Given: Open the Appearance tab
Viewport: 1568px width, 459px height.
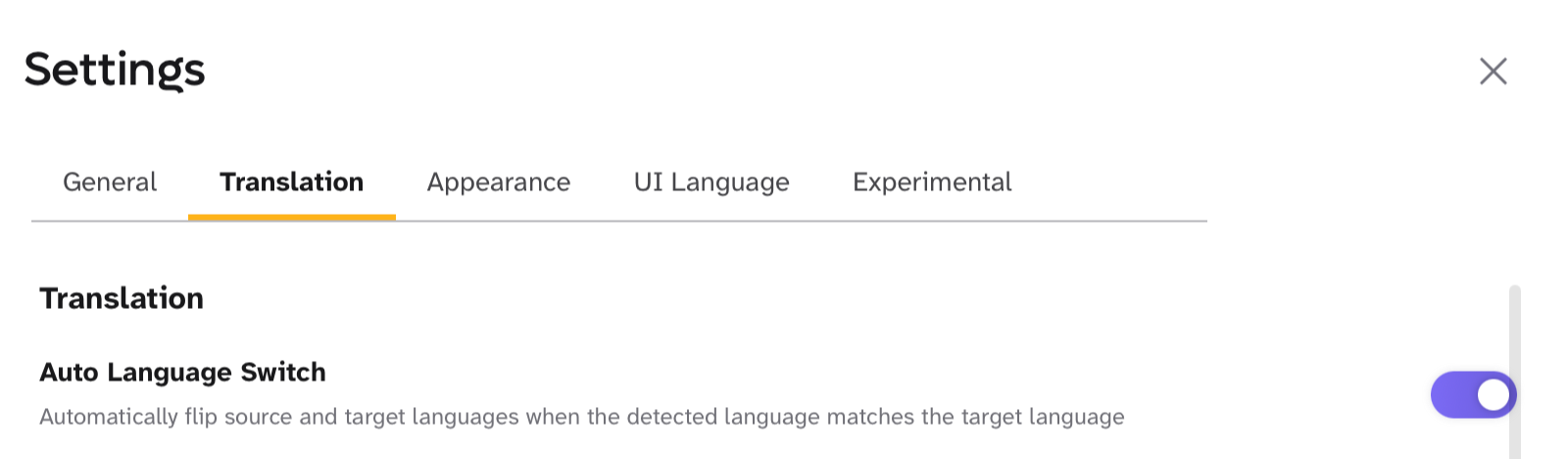Looking at the screenshot, I should (498, 182).
